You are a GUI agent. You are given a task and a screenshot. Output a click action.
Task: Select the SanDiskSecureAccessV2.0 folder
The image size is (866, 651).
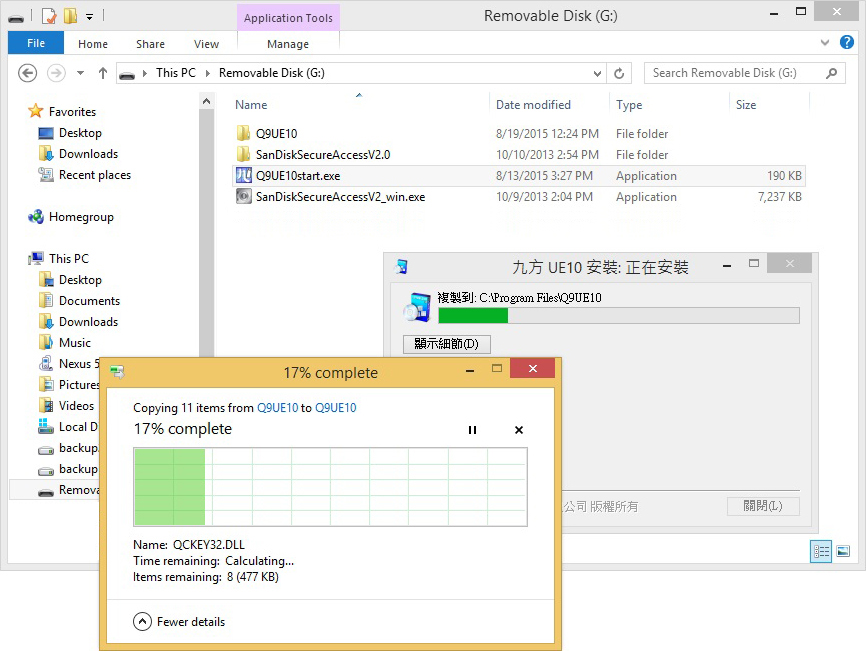[323, 155]
